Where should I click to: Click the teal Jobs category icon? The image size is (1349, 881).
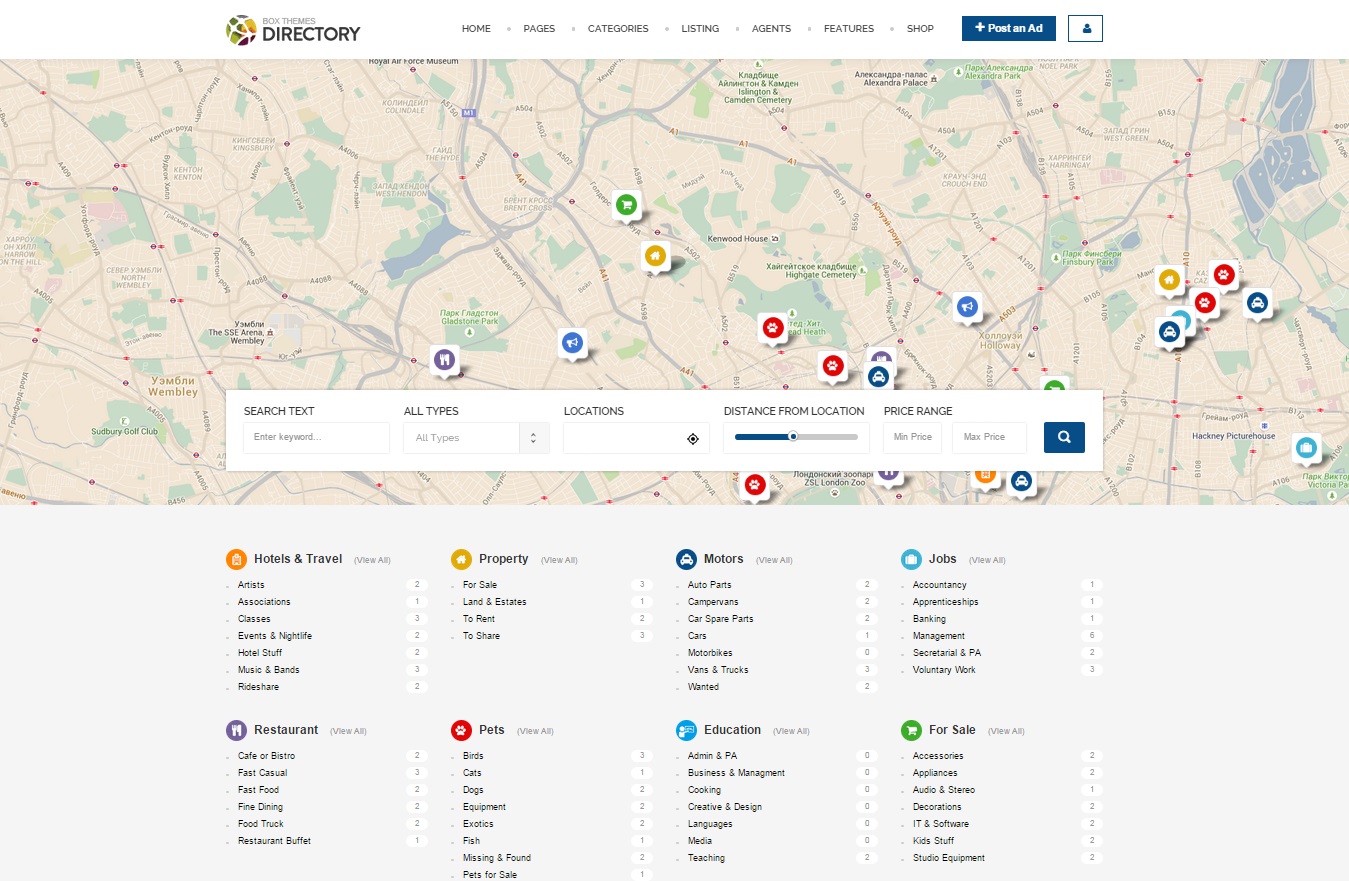coord(911,559)
